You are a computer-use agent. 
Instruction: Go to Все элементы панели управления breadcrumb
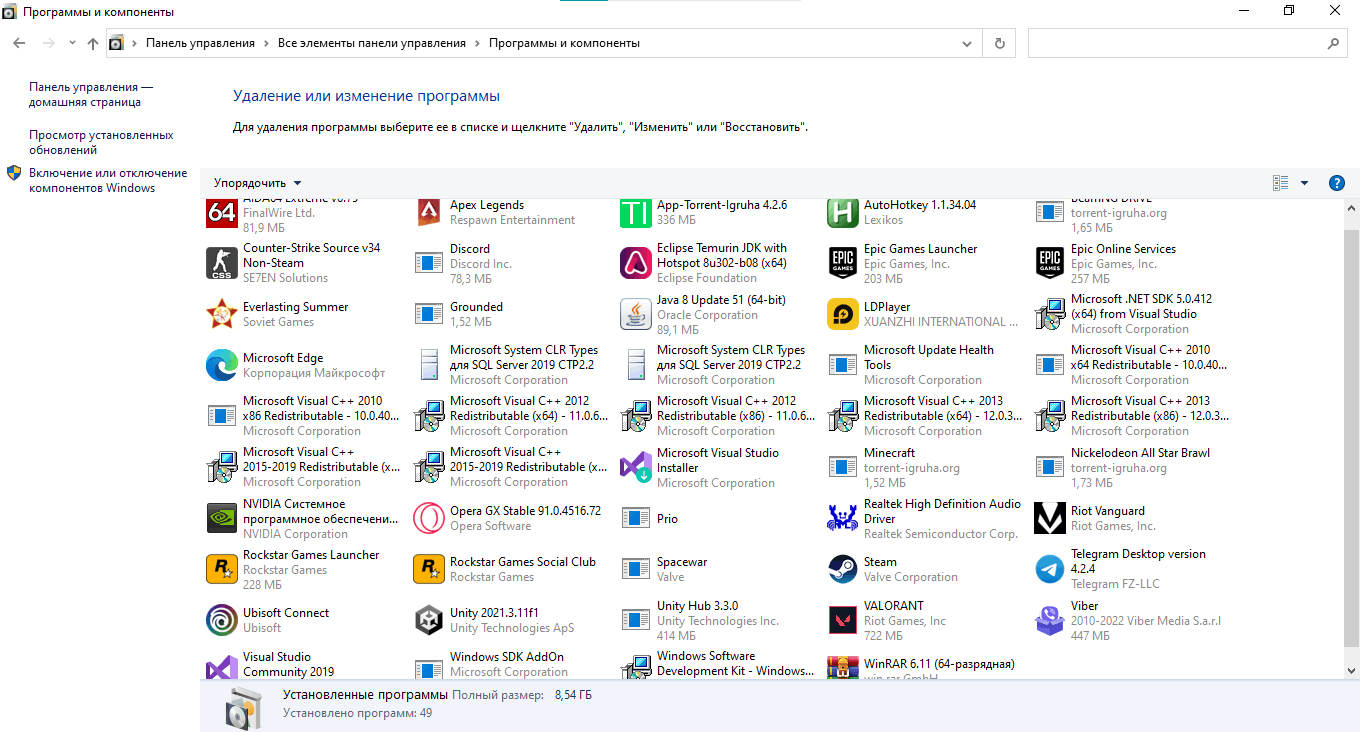point(372,43)
